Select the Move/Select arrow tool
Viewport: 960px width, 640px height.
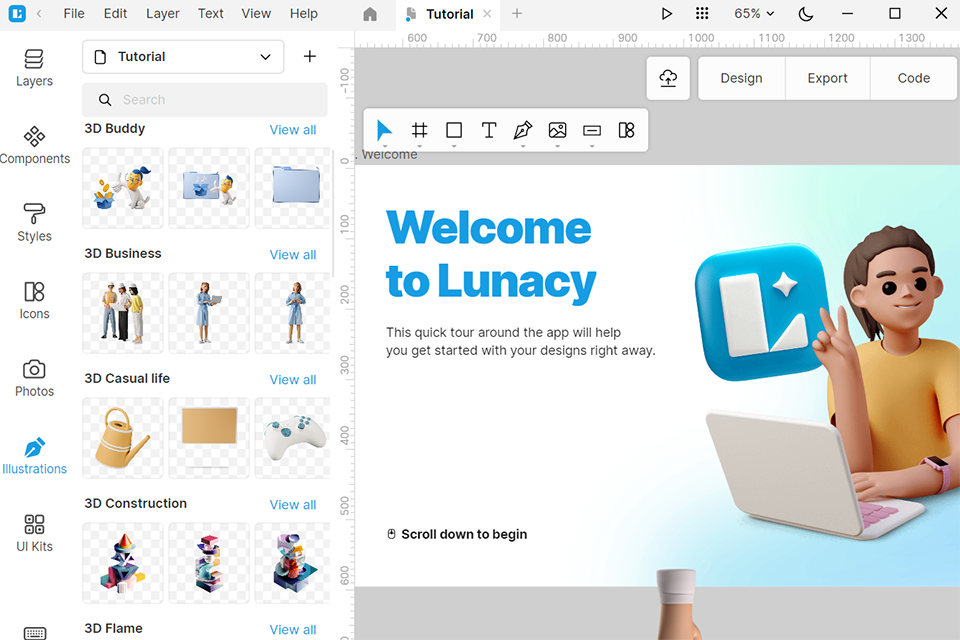(384, 130)
